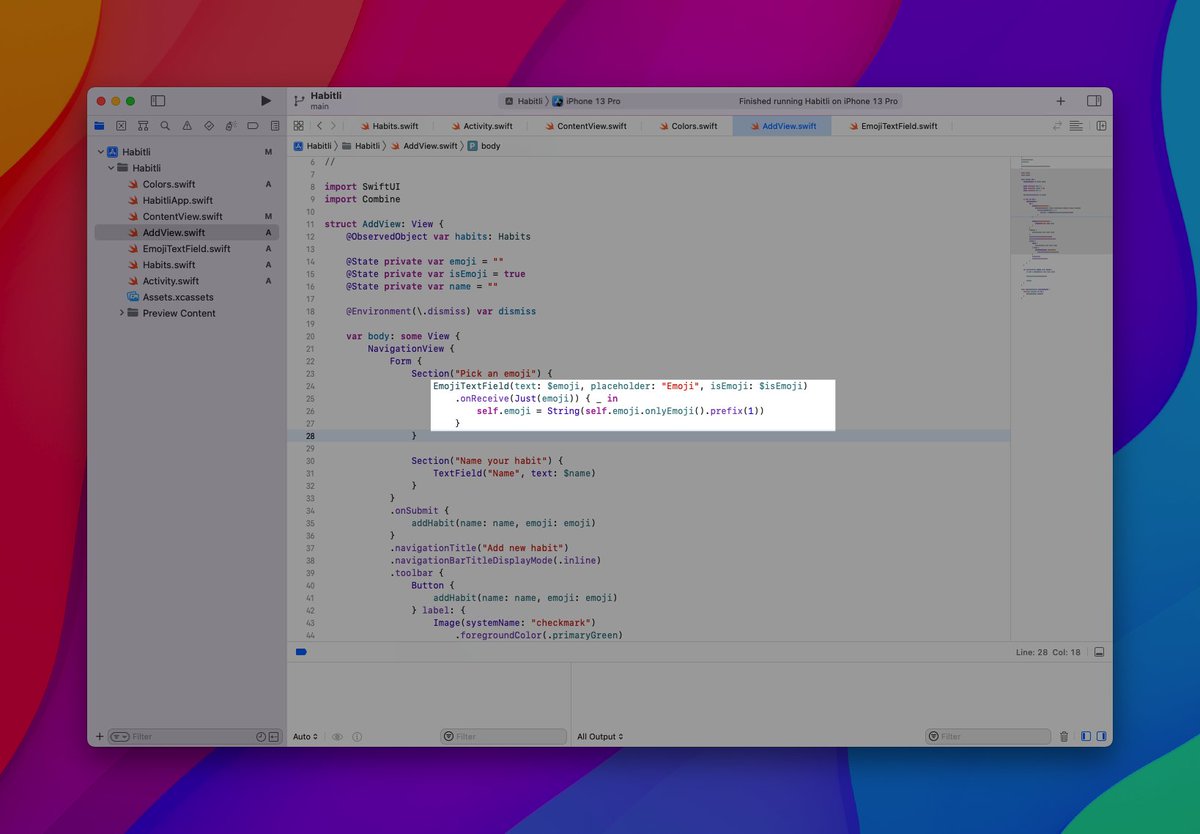Viewport: 1200px width, 834px height.
Task: Open the All Output dropdown
Action: click(x=600, y=737)
